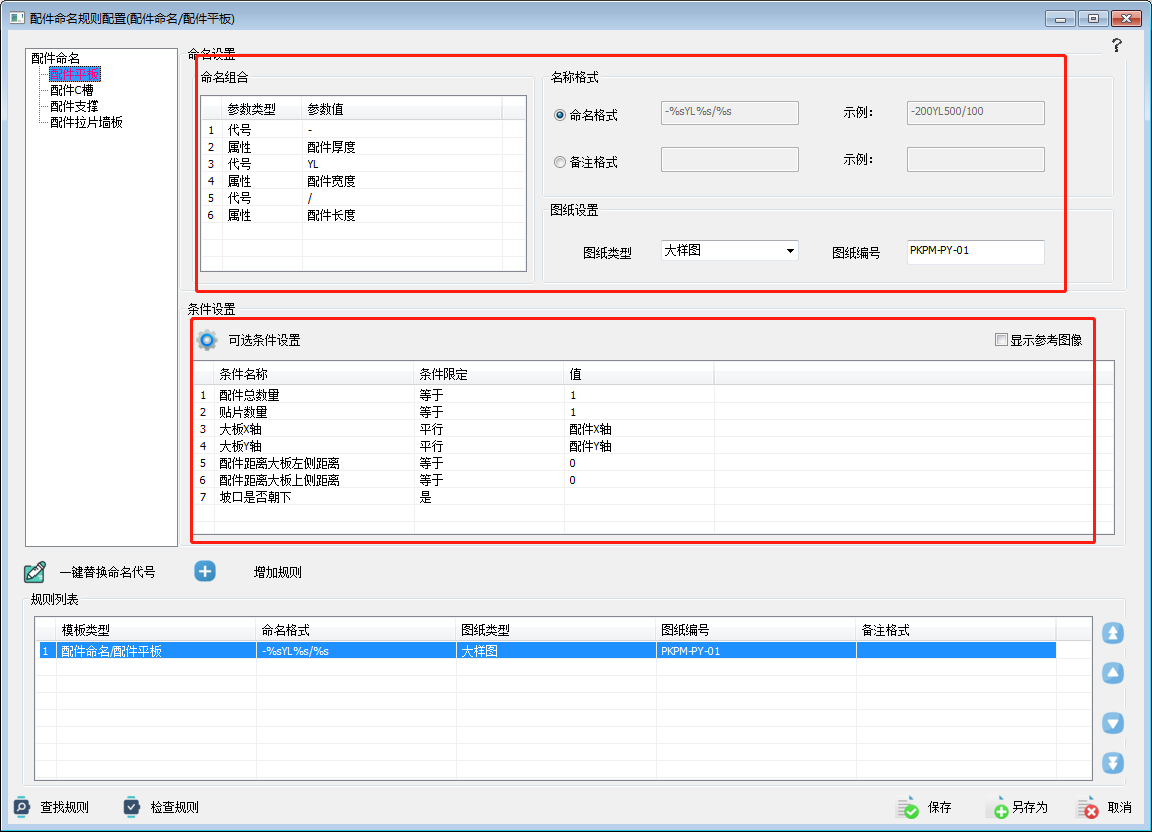Click the 图纸编号 field containing PKPM-PY-01
Screen dimensions: 1152x832
(975, 251)
